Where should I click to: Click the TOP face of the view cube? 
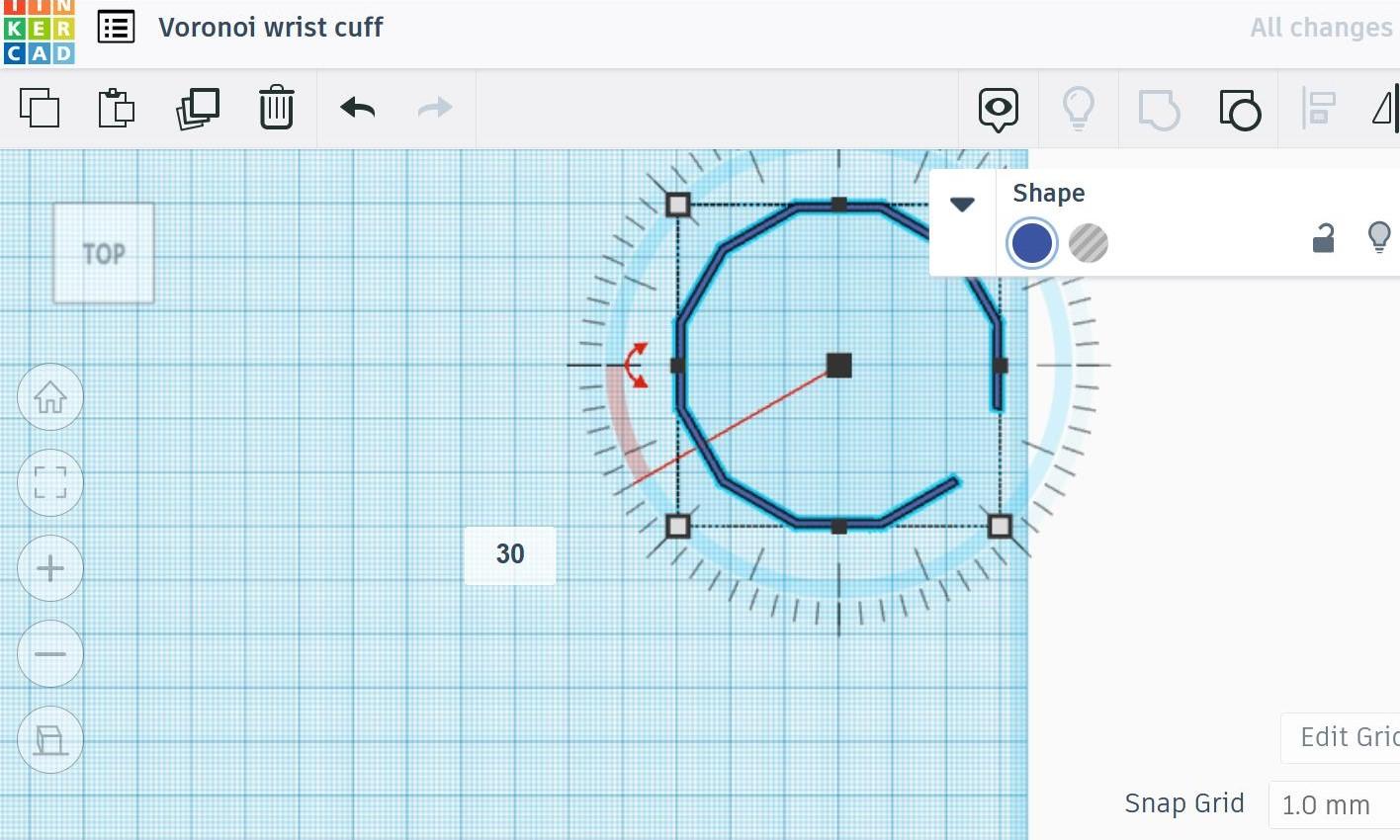click(x=103, y=254)
